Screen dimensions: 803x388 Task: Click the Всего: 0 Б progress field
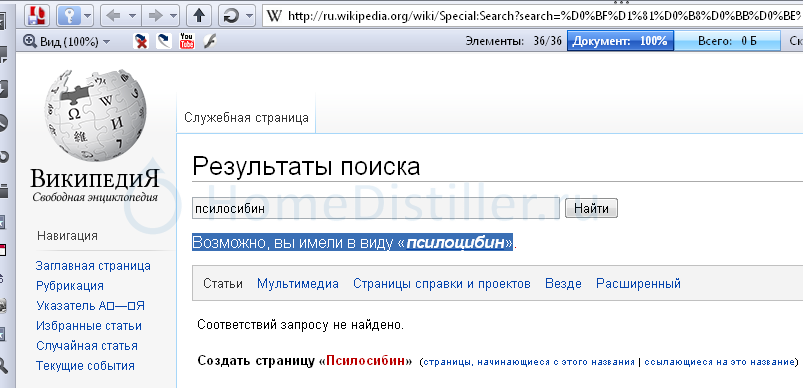727,41
